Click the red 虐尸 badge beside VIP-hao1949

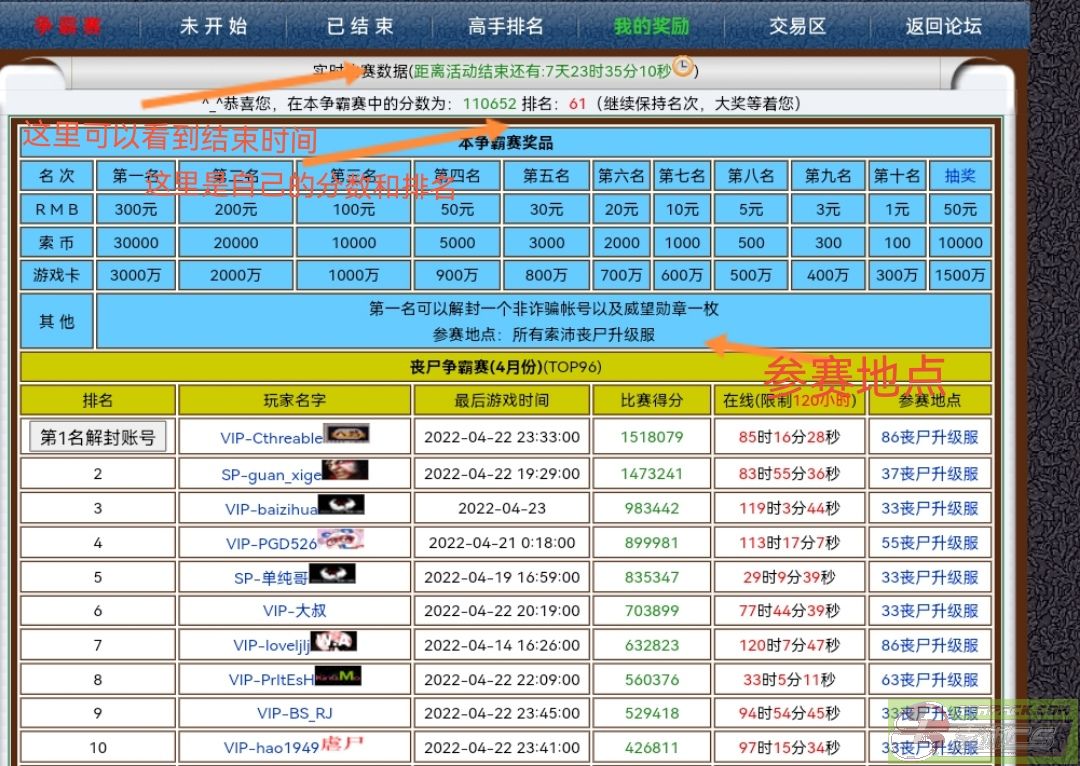click(x=342, y=746)
